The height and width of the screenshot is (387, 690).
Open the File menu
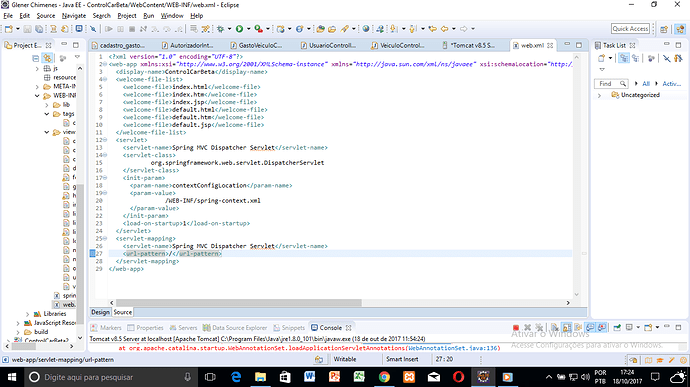click(8, 16)
